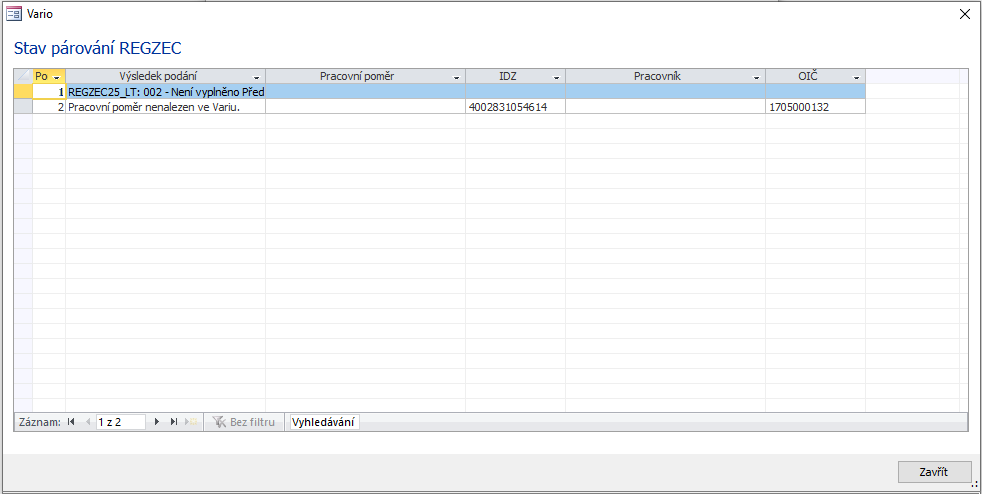Go to next record arrow
The height and width of the screenshot is (494, 982).
[157, 422]
